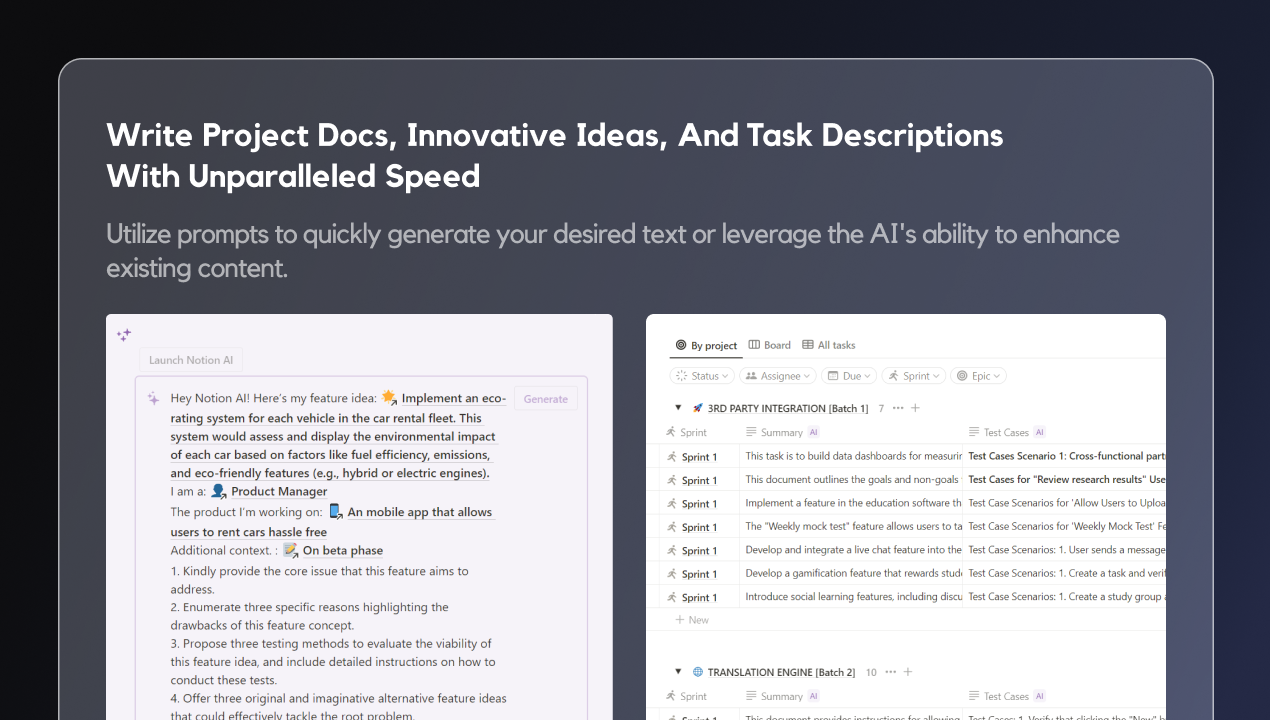Click the Generate button
The width and height of the screenshot is (1270, 720).
546,399
